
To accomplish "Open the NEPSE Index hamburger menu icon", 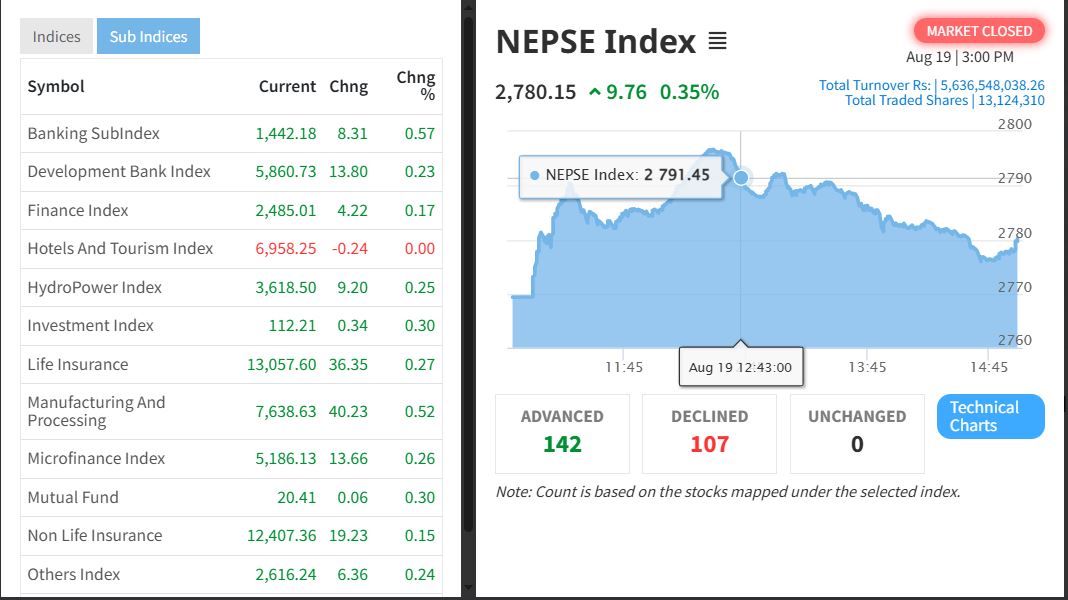I will click(x=717, y=41).
